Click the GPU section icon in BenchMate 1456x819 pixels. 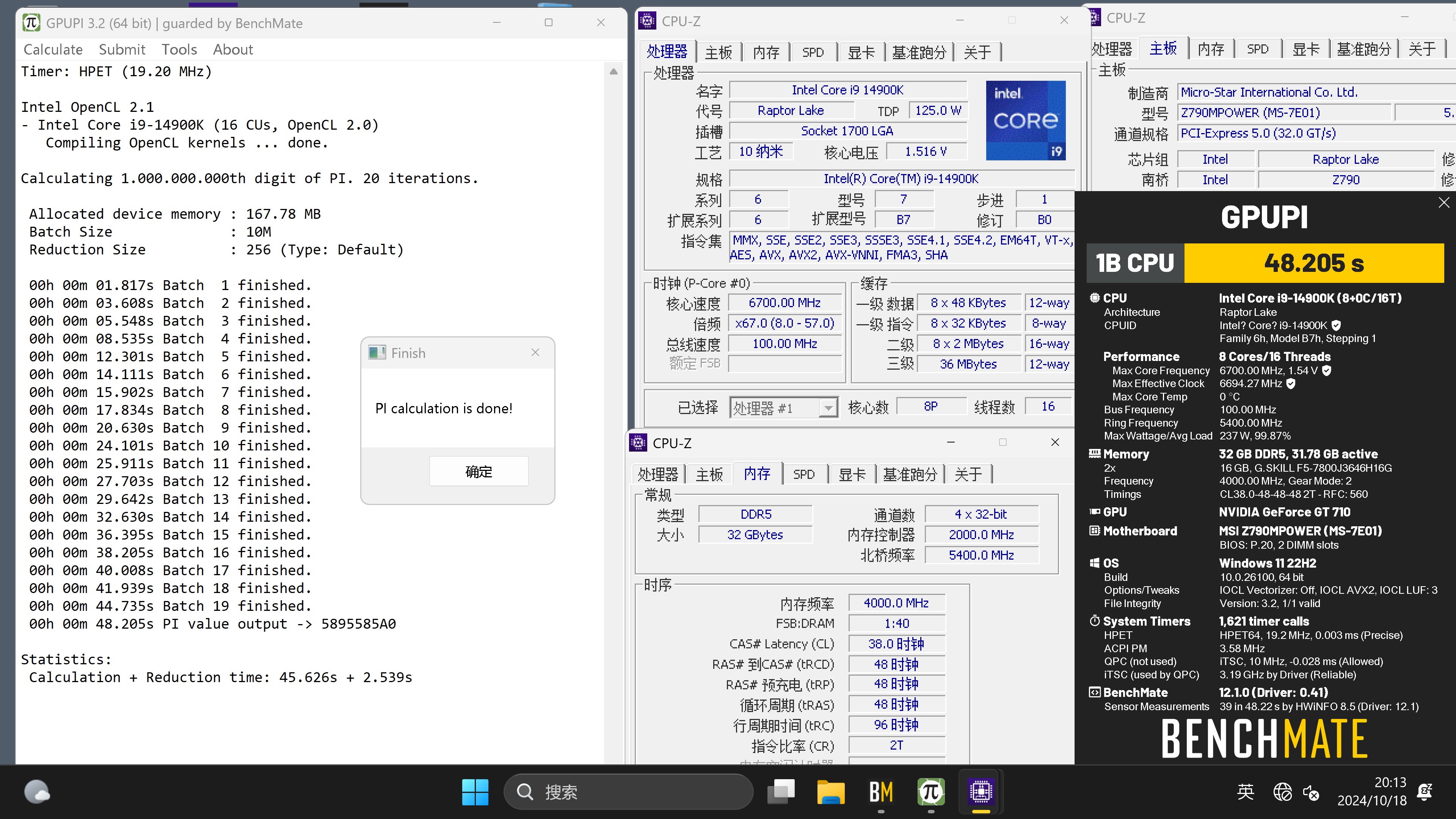(x=1095, y=511)
